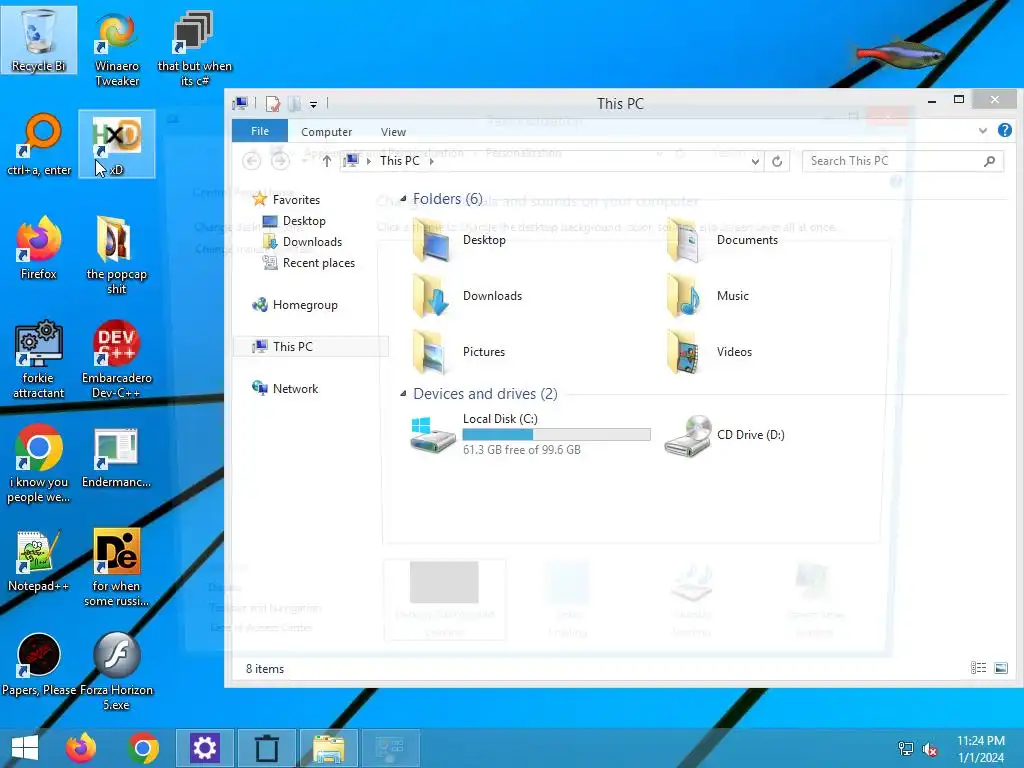Open the File tab in Explorer
The width and height of the screenshot is (1024, 768).
(260, 131)
